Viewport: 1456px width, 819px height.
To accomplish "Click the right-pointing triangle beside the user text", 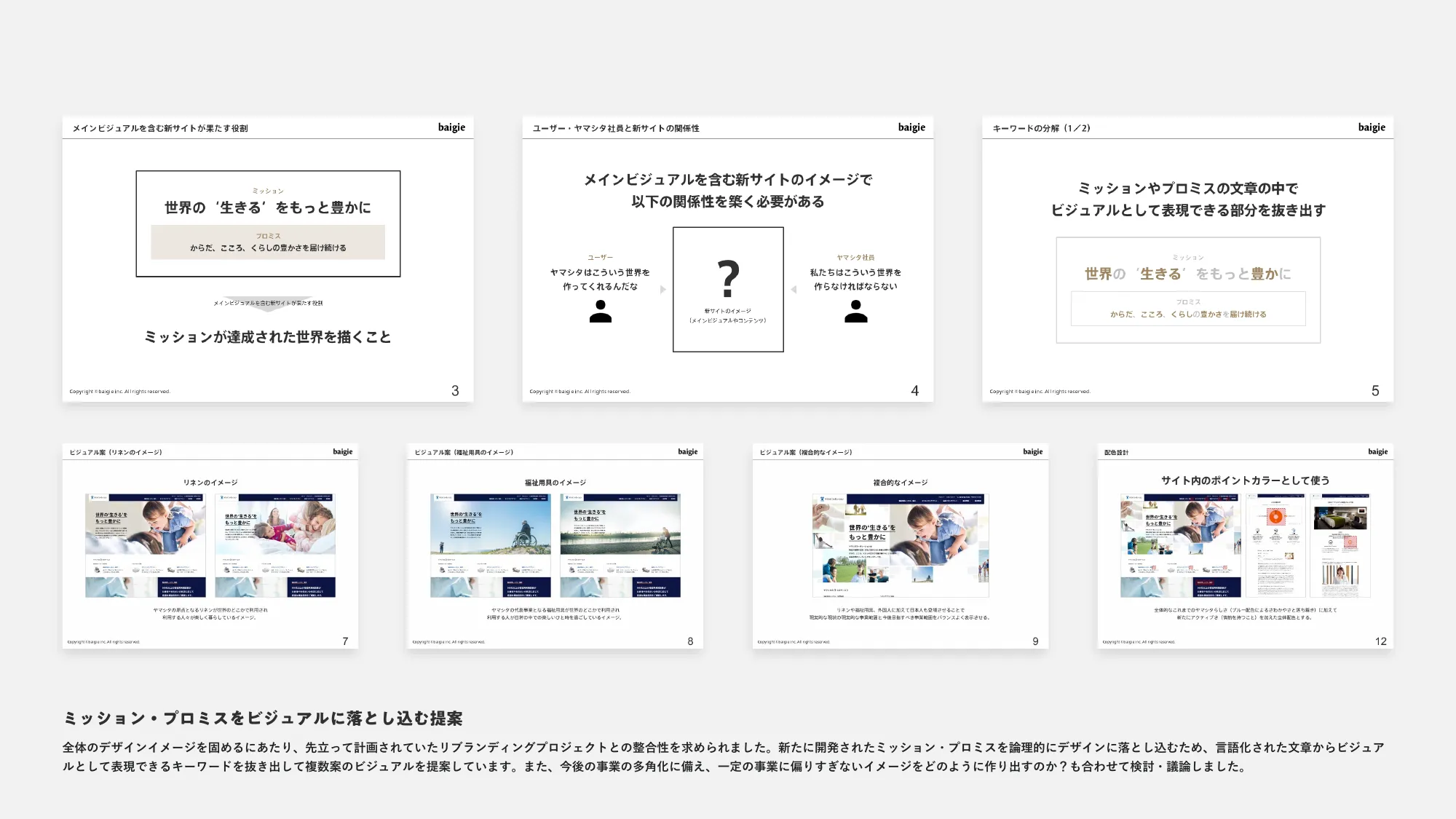I will click(663, 290).
